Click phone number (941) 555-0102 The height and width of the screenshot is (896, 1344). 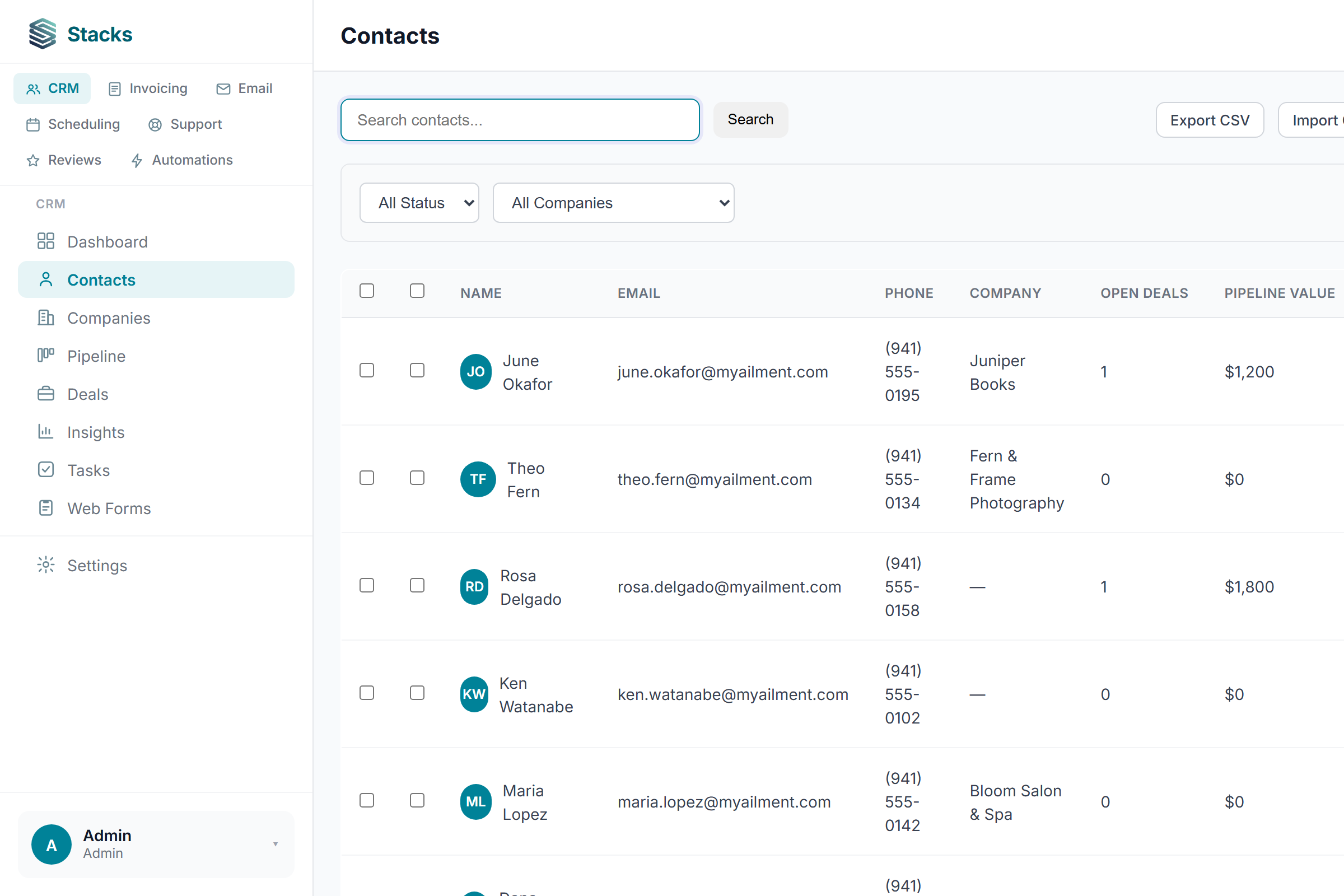click(903, 694)
